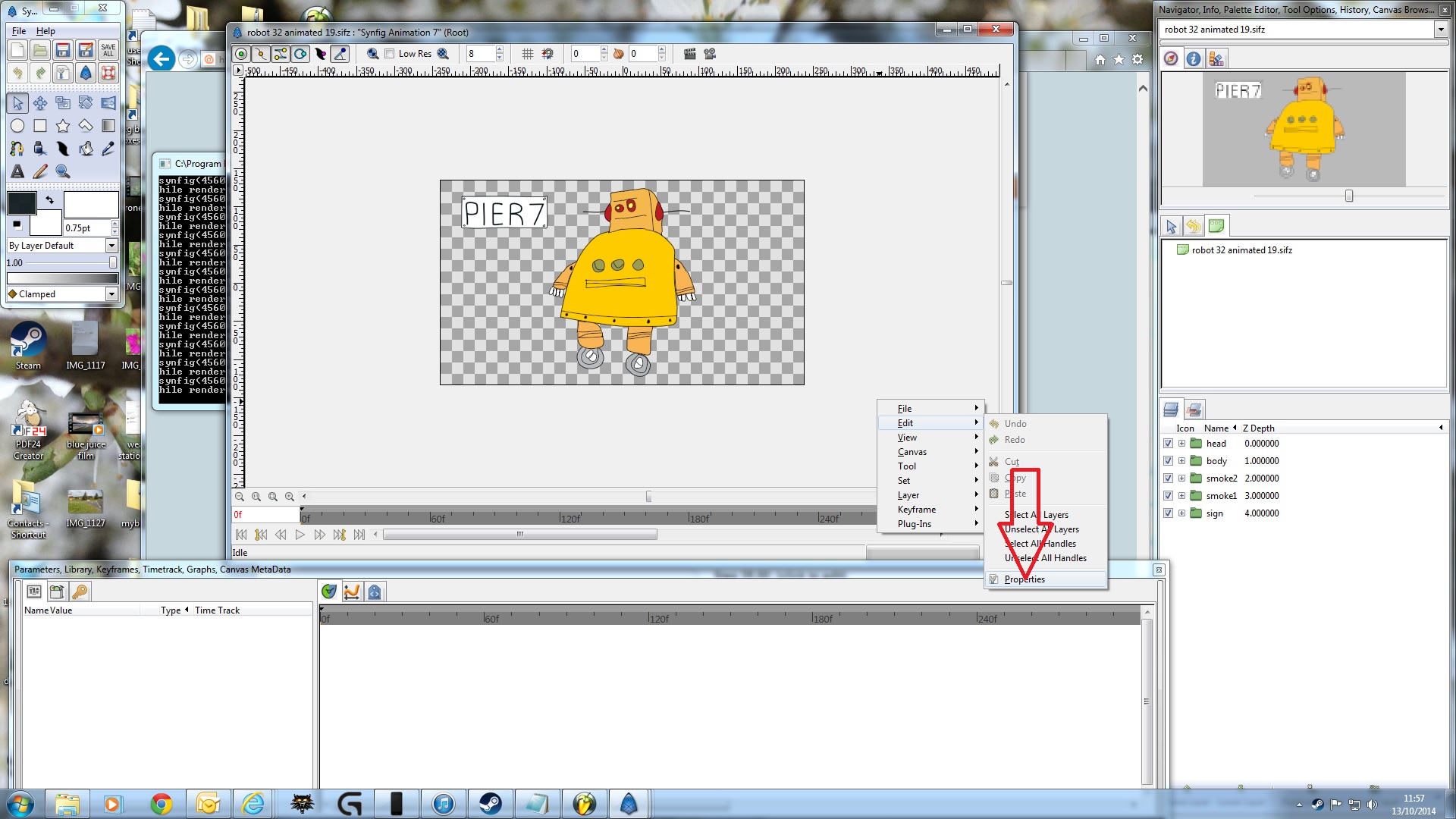Image resolution: width=1456 pixels, height=819 pixels.
Task: Select the Transform (arrow) tool in toolbox
Action: point(17,103)
